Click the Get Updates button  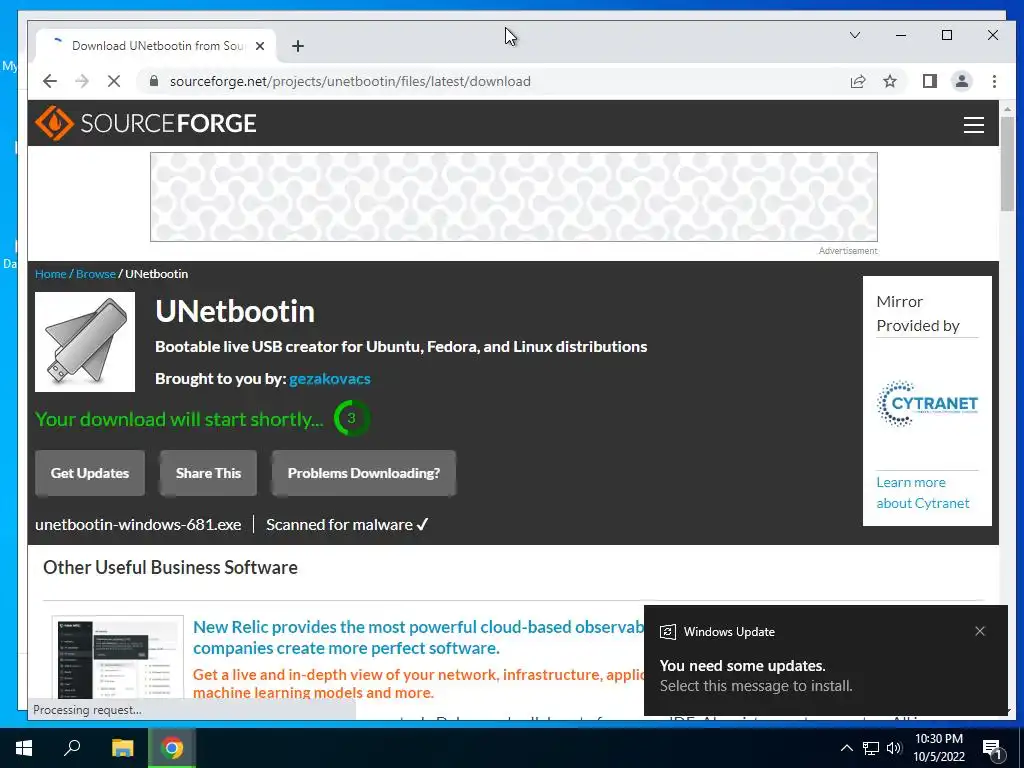[x=90, y=473]
